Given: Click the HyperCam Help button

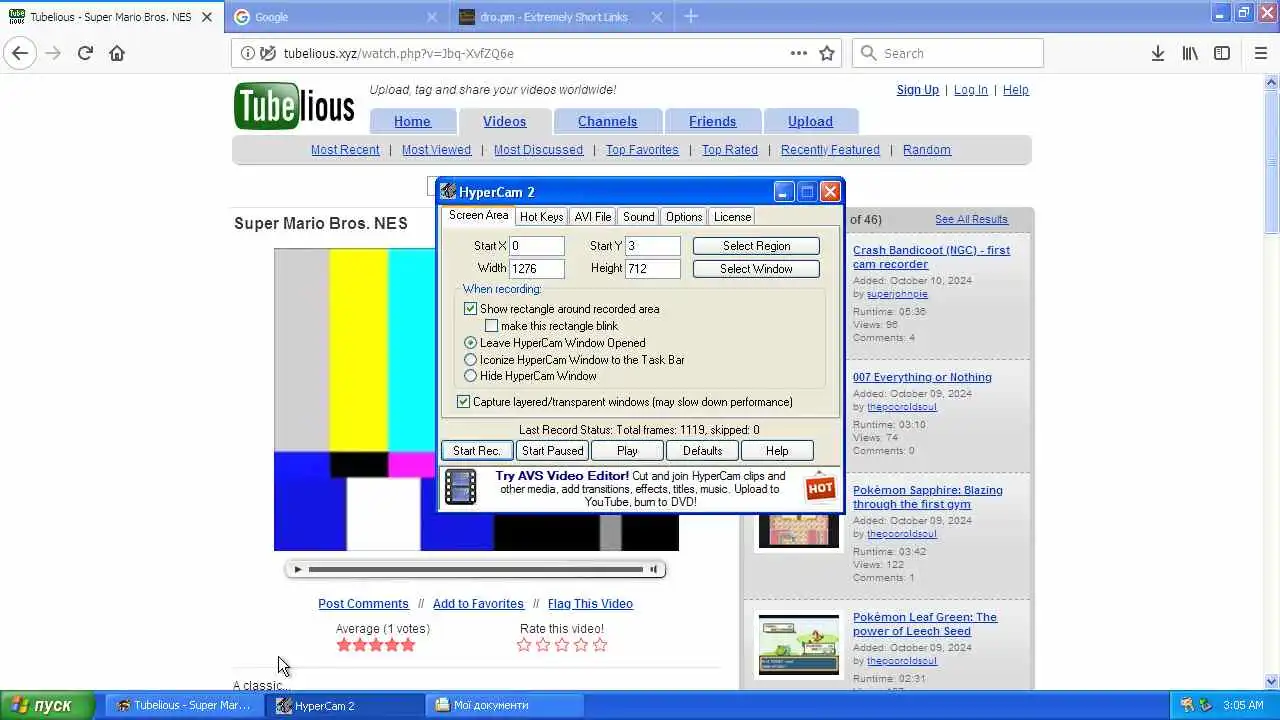Looking at the screenshot, I should (x=777, y=451).
